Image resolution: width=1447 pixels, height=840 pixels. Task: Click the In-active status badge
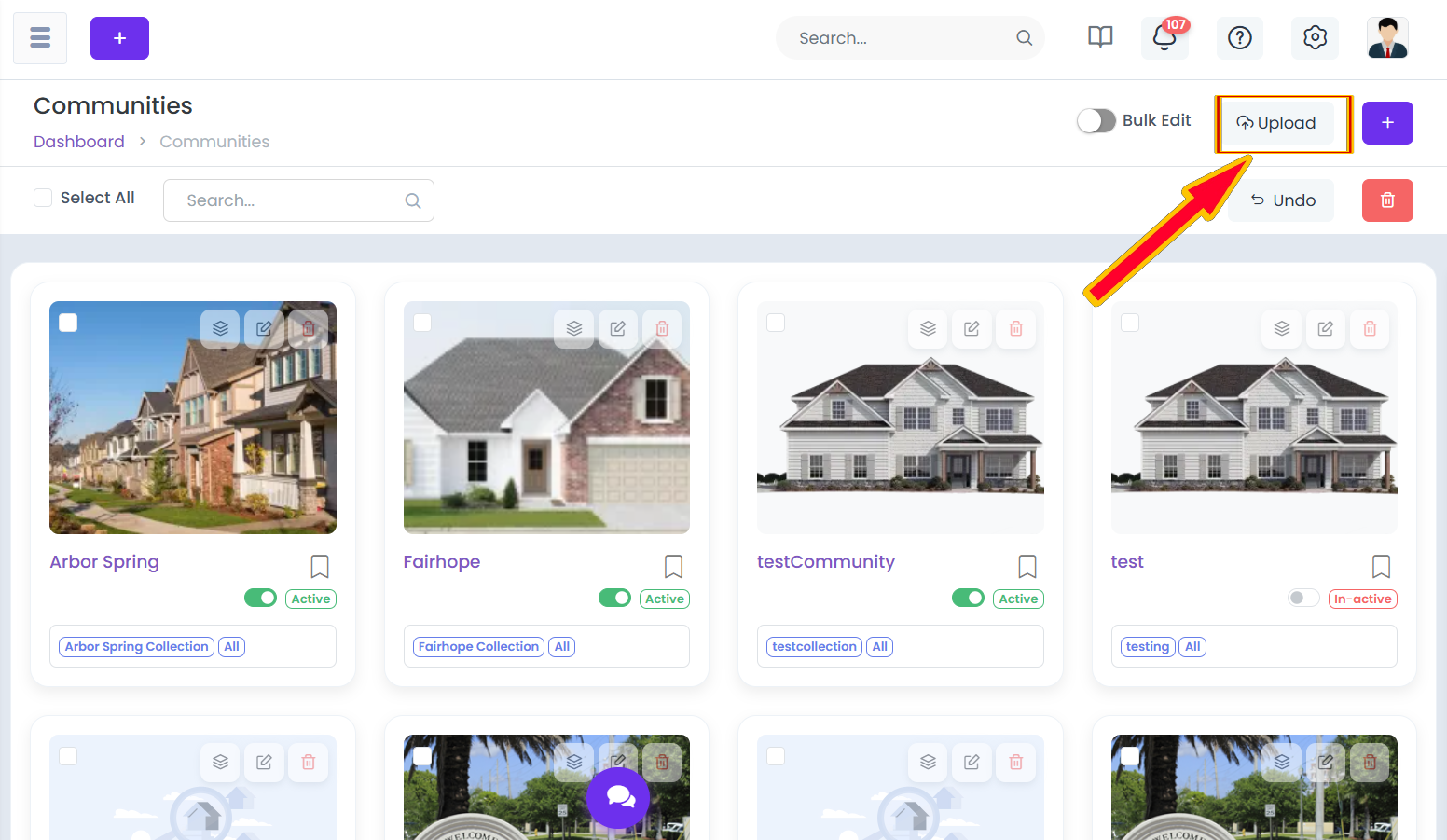pyautogui.click(x=1363, y=599)
